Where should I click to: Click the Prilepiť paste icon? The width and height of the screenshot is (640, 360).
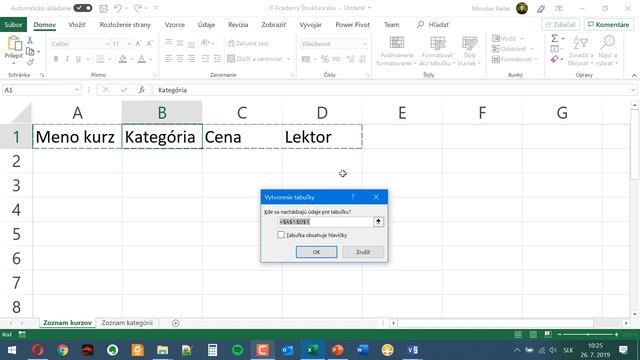pos(14,43)
